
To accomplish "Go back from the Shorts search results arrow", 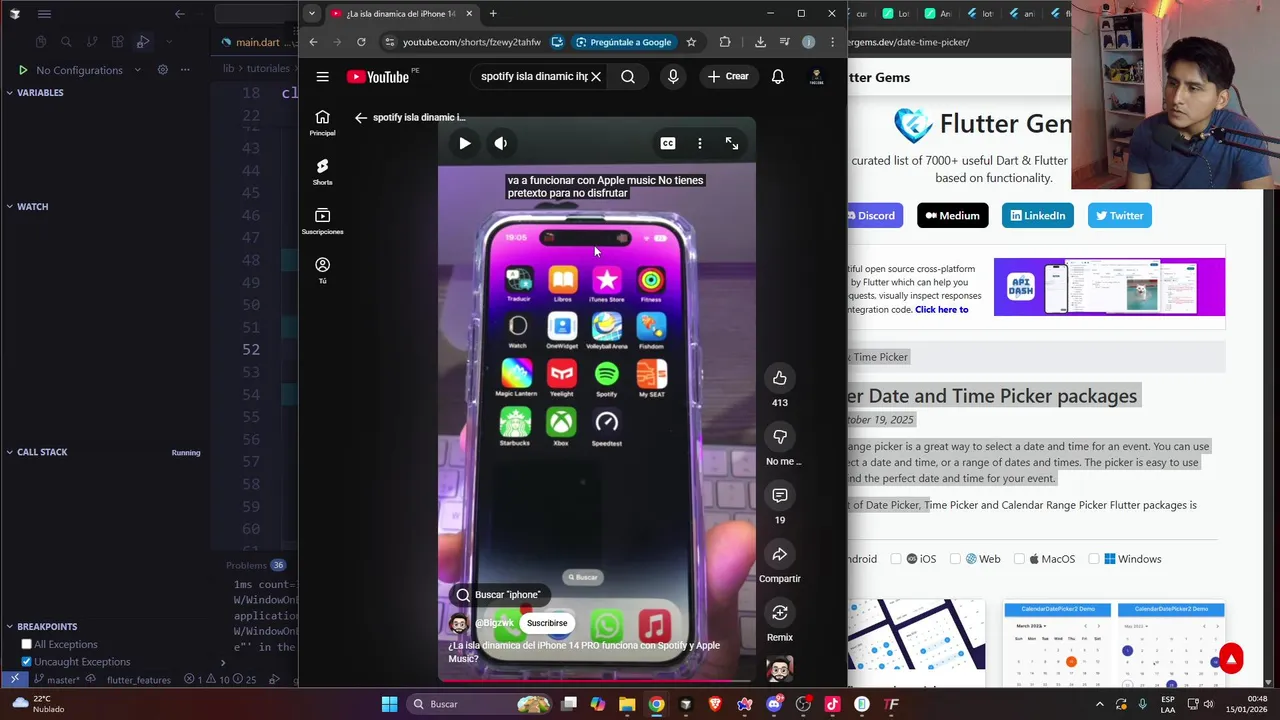I will click(x=360, y=117).
